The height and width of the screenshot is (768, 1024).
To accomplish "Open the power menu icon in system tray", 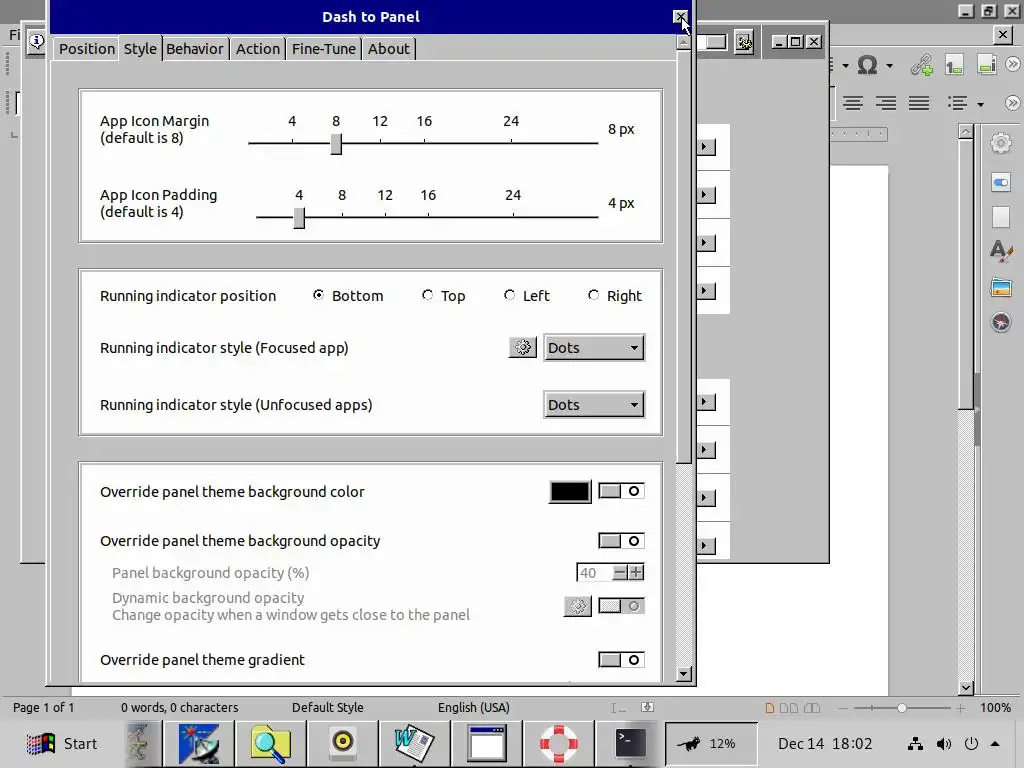I will (972, 744).
